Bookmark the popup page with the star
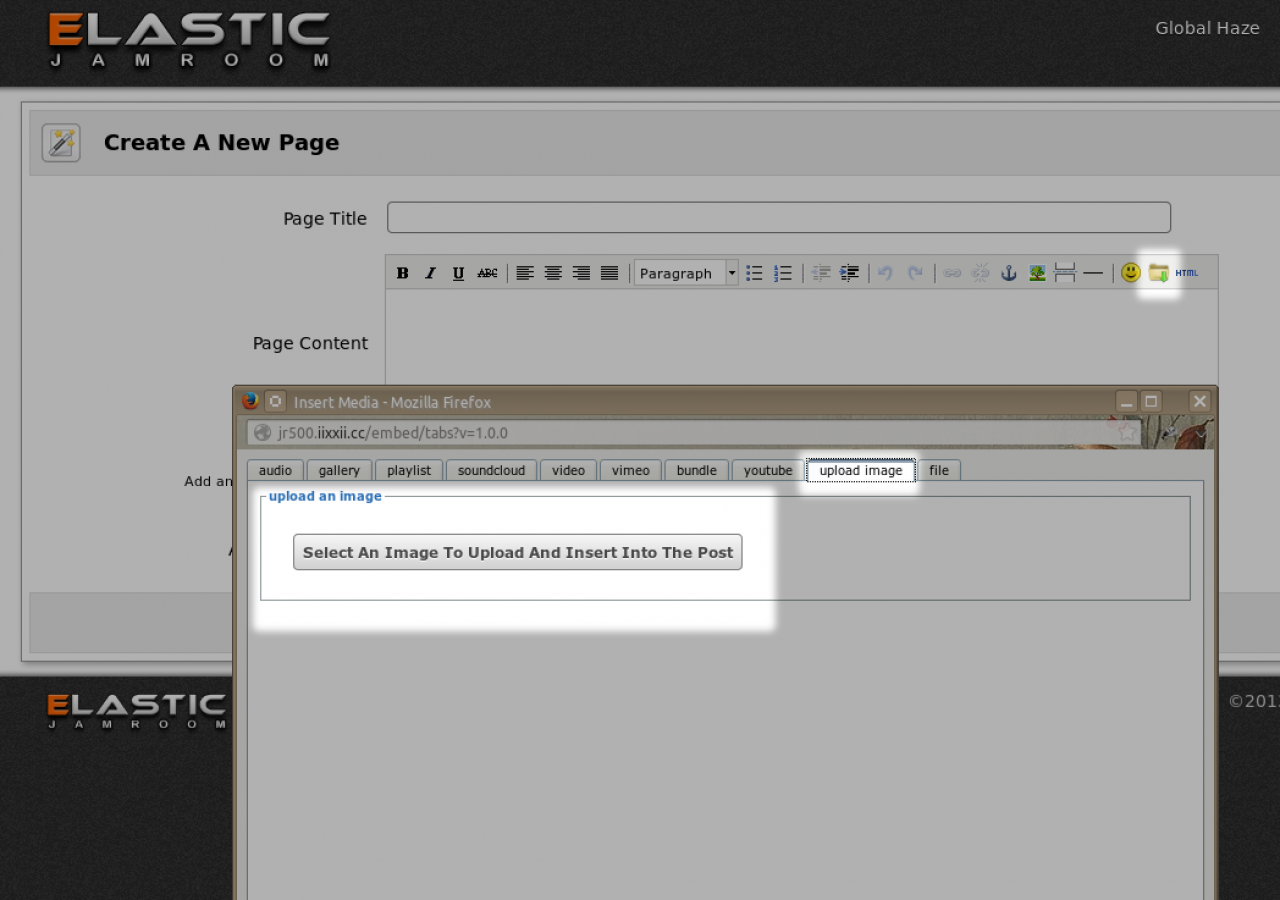1280x900 pixels. pos(1127,433)
